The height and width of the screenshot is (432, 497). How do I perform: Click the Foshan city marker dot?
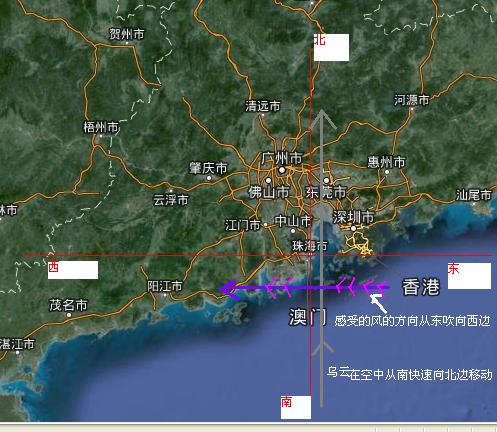point(268,181)
